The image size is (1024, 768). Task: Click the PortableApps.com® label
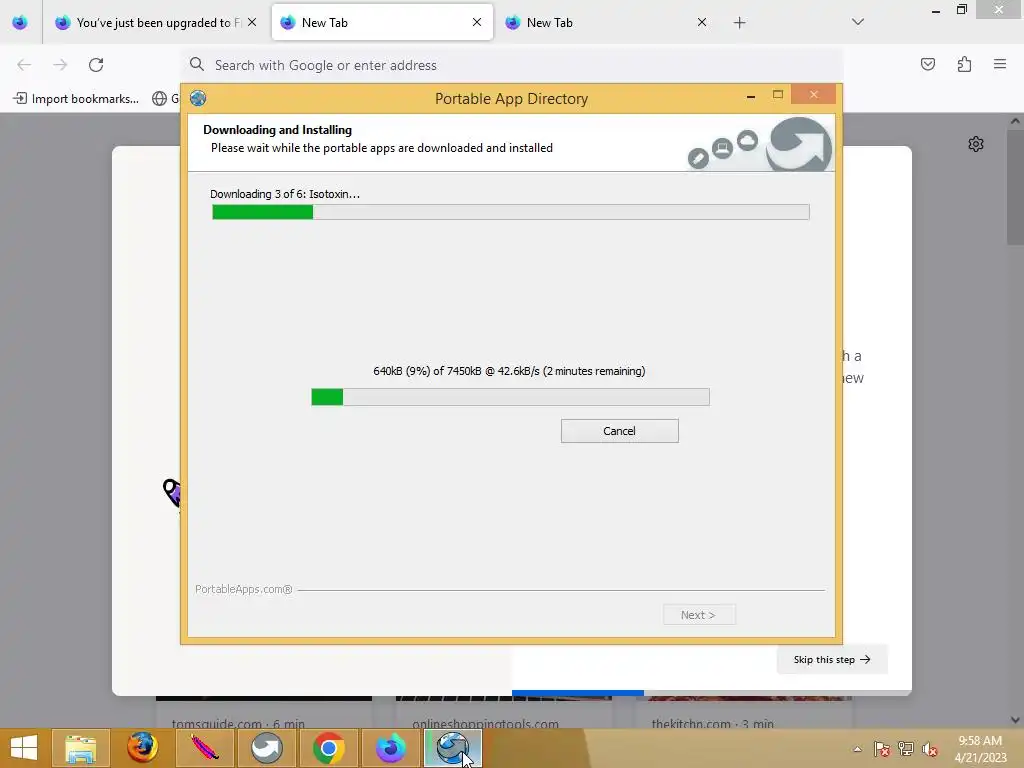[244, 589]
